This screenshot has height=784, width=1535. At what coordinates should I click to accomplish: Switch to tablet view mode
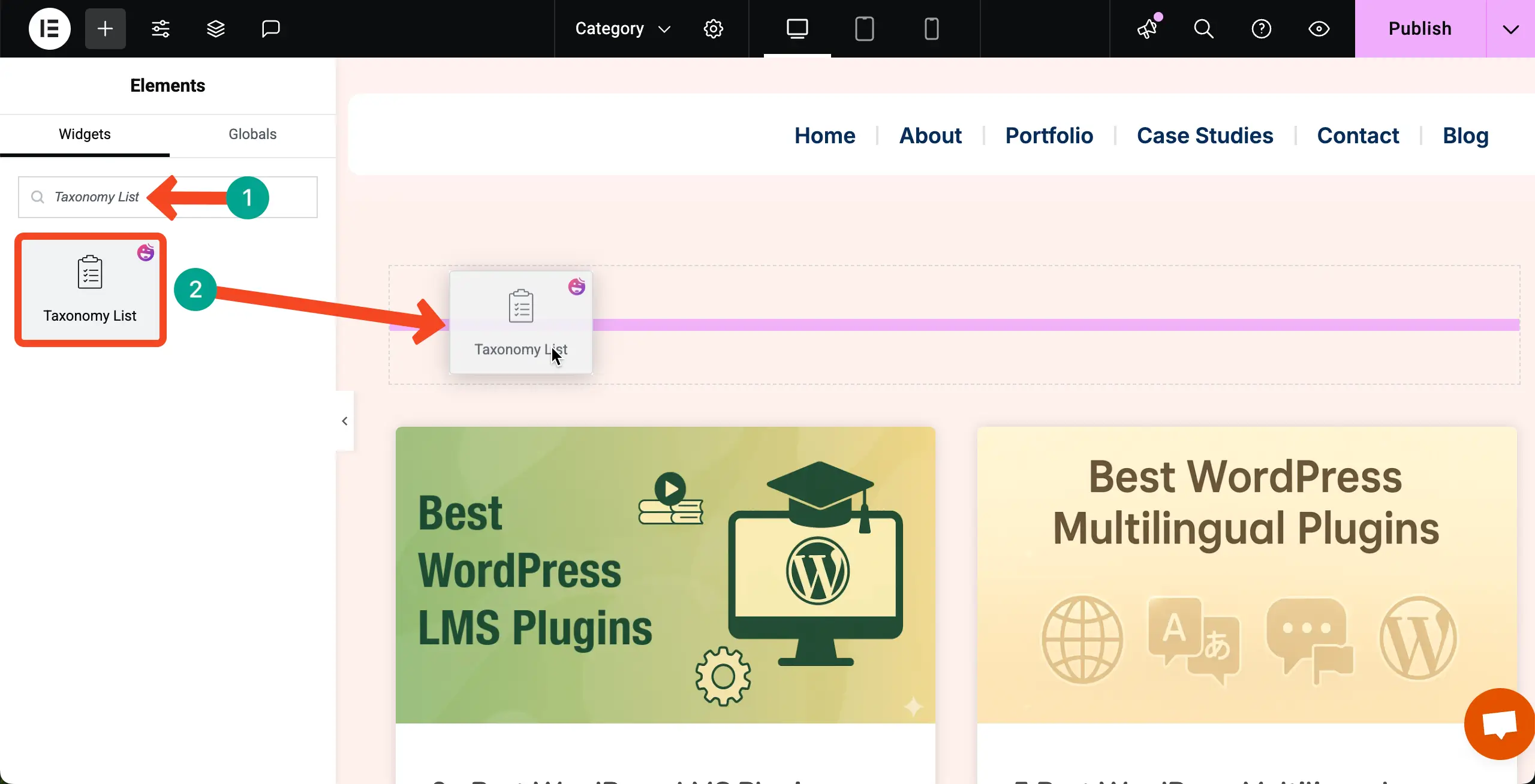pyautogui.click(x=865, y=29)
